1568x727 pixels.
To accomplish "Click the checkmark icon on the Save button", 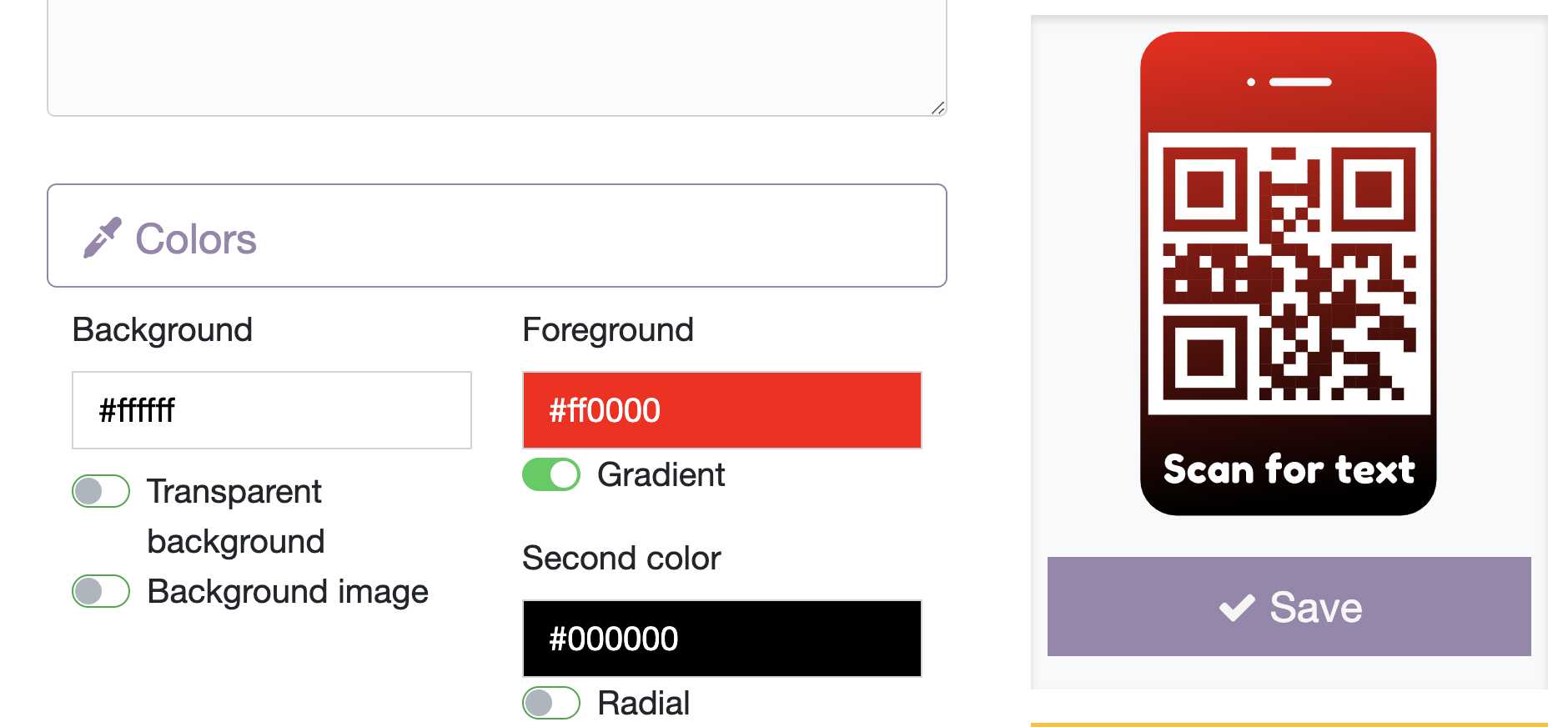I will pos(1237,607).
